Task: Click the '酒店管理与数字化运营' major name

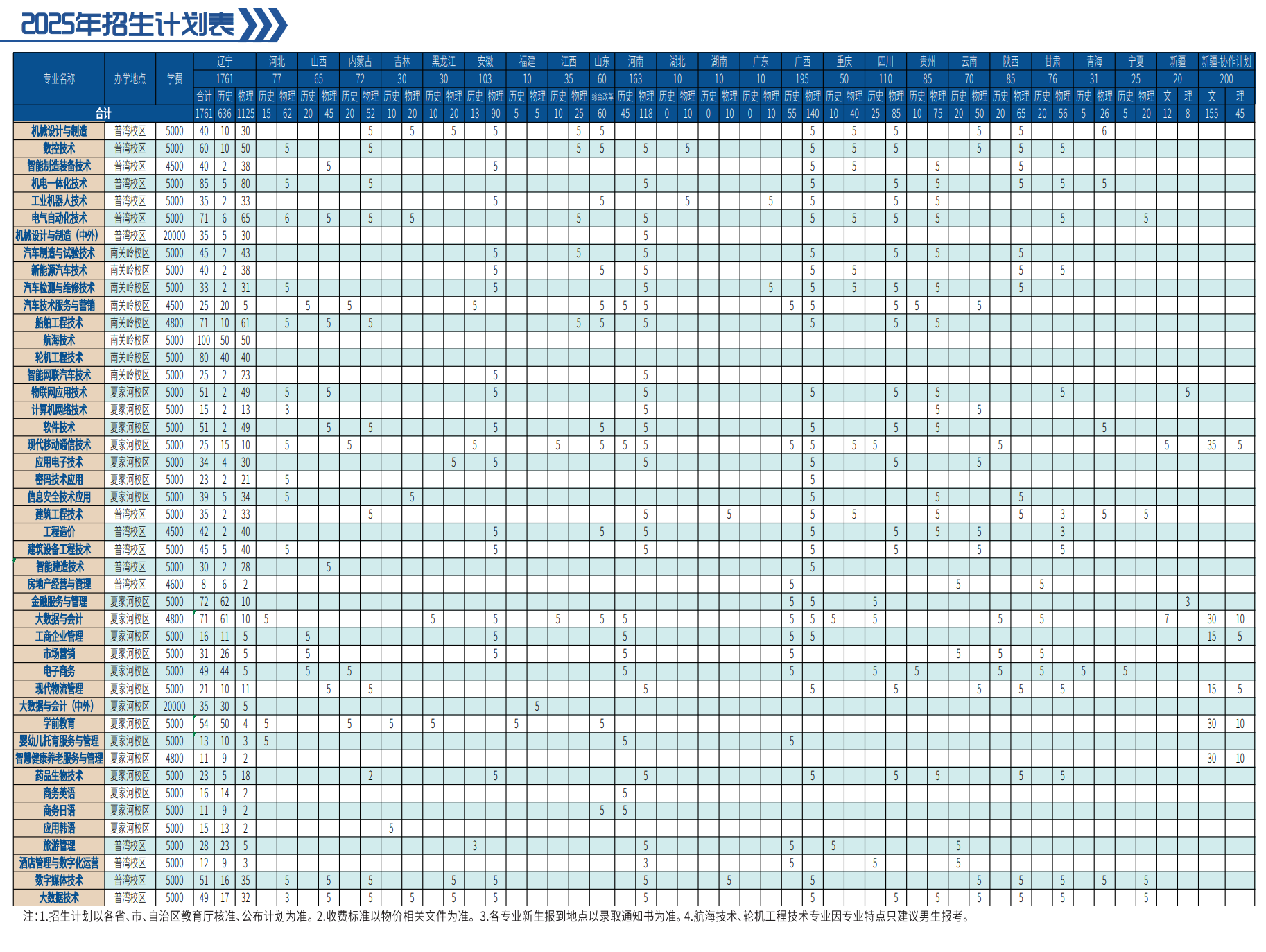Action: 59,863
